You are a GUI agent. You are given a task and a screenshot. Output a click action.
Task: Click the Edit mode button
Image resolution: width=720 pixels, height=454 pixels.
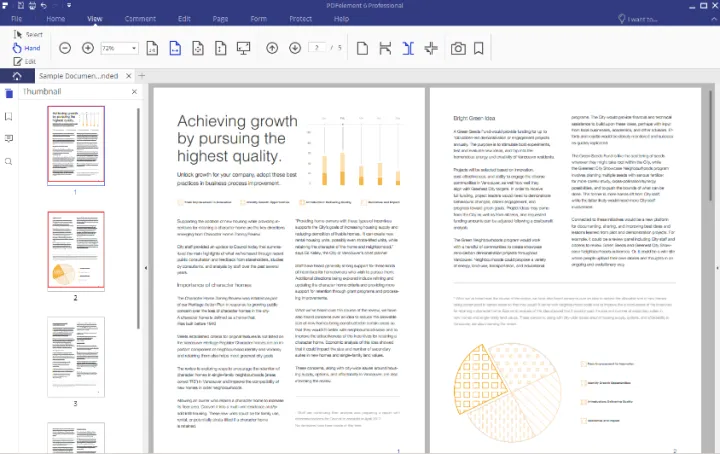24,61
